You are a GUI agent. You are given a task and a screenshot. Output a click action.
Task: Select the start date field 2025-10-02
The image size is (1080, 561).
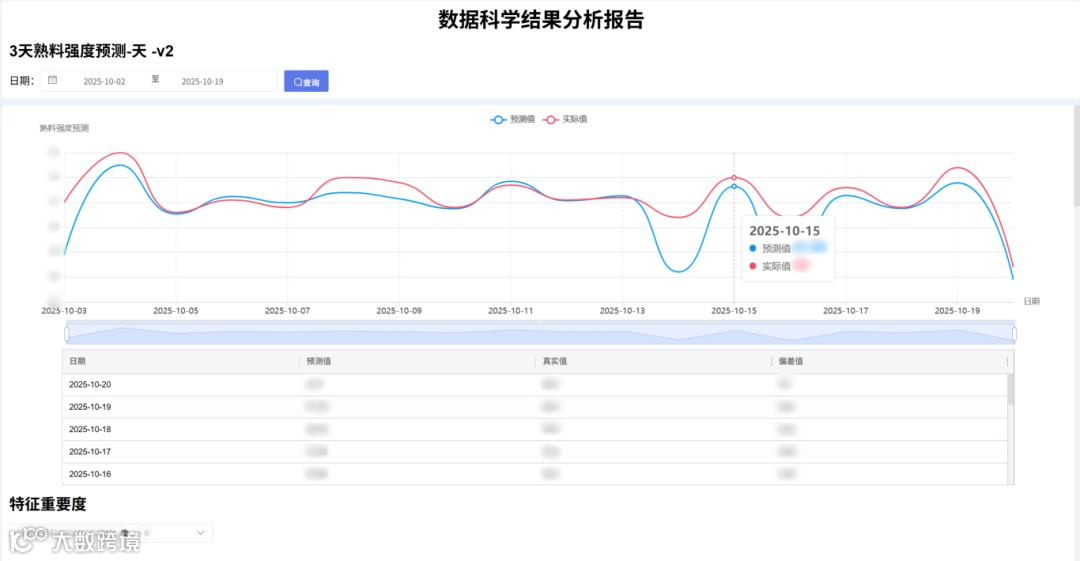[x=104, y=81]
